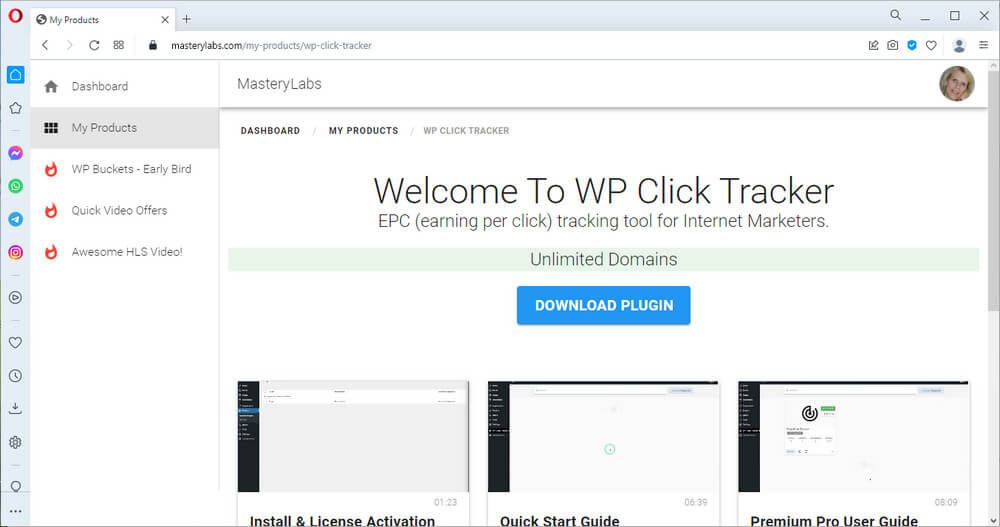Open Awesome HLS Video! item
This screenshot has height=527, width=1000.
point(124,252)
